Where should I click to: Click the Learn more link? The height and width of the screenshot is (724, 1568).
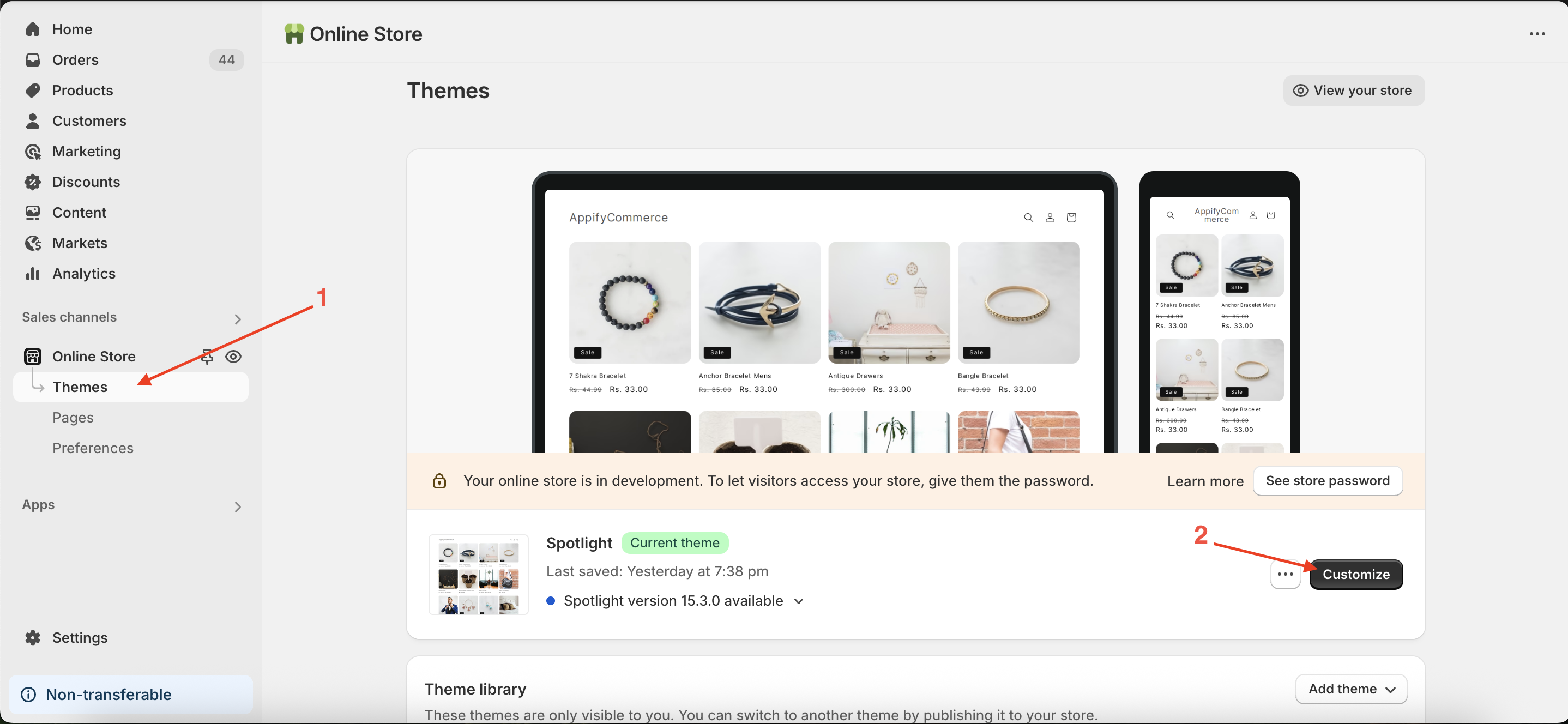1205,481
